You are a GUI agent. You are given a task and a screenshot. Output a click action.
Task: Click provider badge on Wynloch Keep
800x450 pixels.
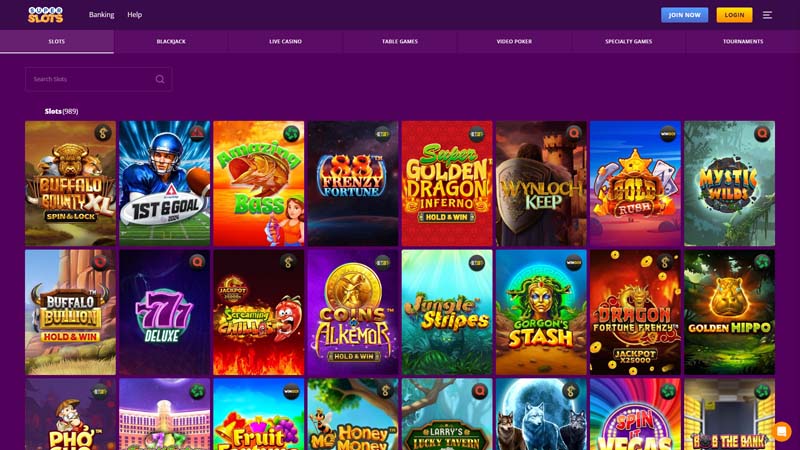click(x=573, y=134)
